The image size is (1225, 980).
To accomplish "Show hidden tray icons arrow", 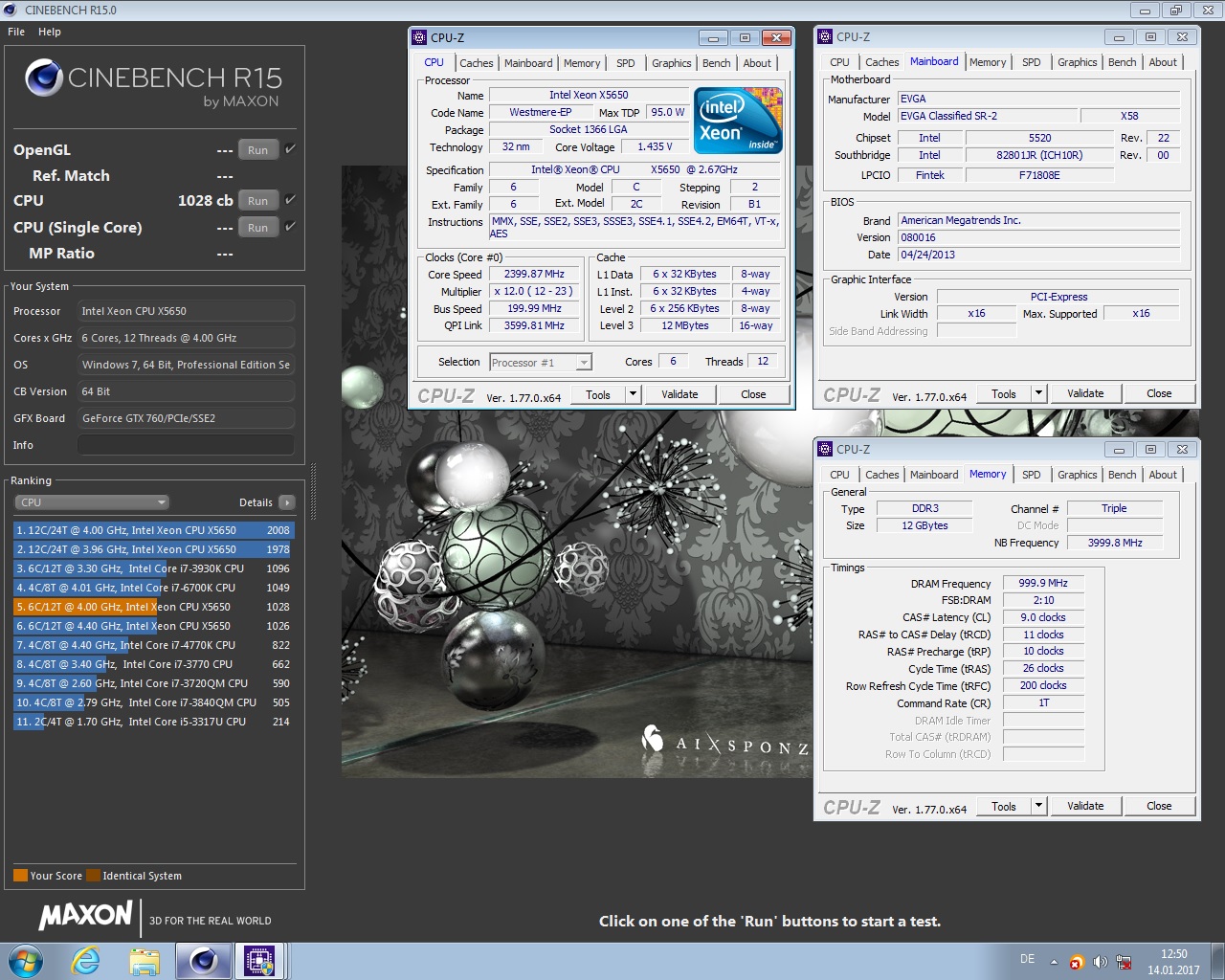I will click(x=1054, y=962).
